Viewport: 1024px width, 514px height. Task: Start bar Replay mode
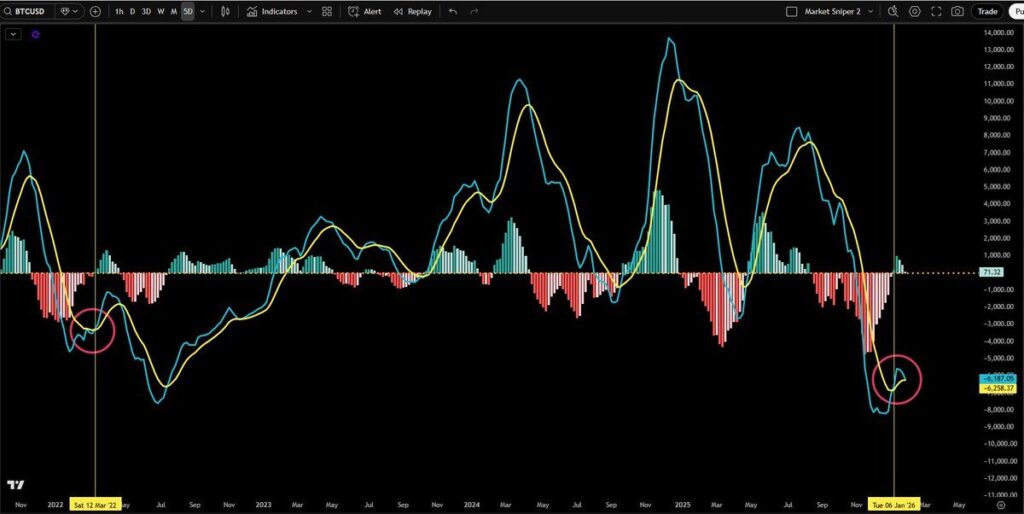click(412, 11)
